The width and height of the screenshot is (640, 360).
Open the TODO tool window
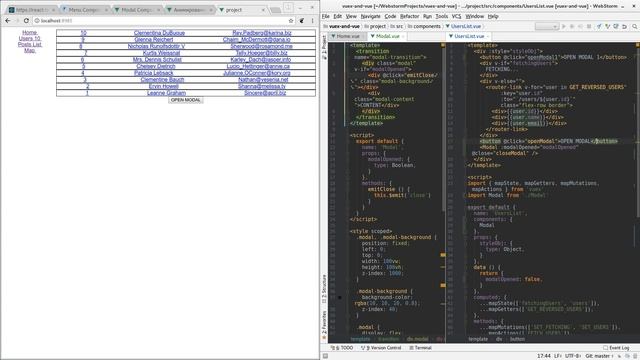(x=342, y=348)
